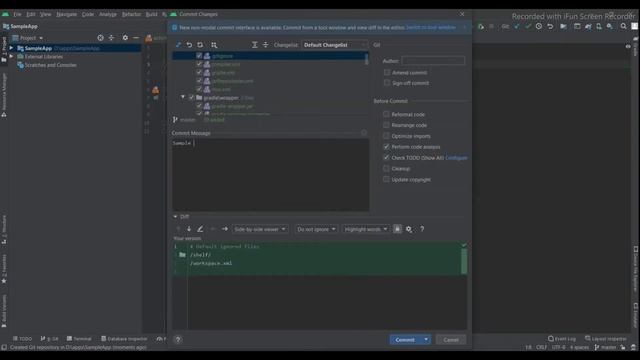Open project settings gear in Project panel
Viewport: 640px width, 360px height.
[x=125, y=38]
